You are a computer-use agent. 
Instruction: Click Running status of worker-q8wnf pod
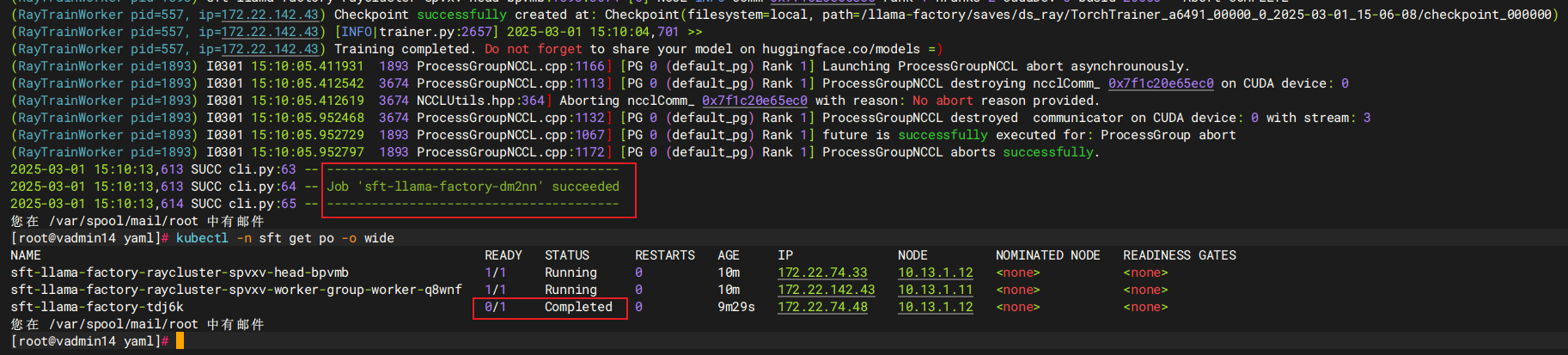570,290
